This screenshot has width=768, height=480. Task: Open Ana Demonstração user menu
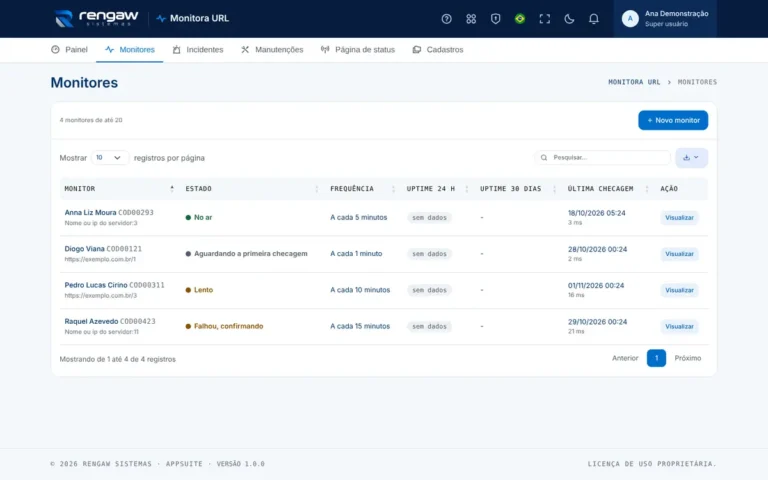[x=665, y=19]
